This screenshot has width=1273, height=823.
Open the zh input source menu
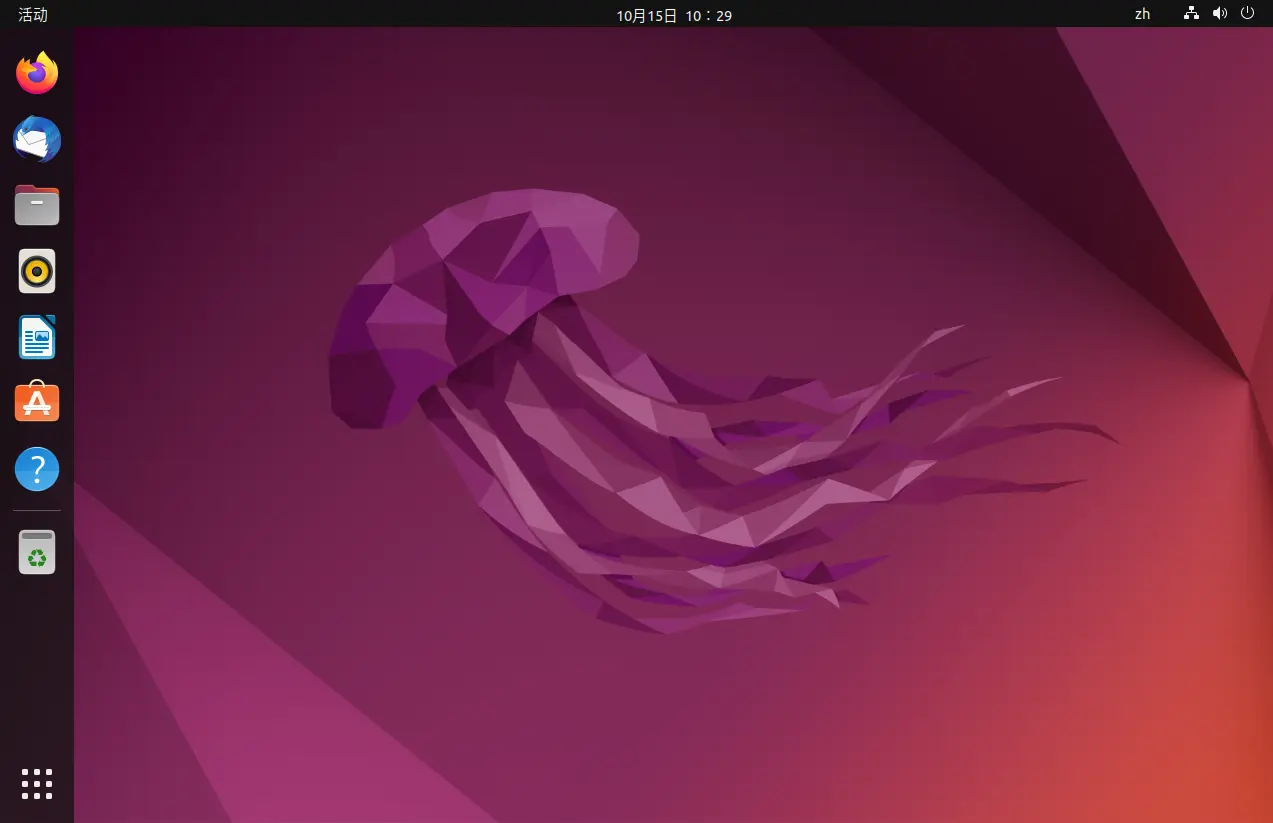(1142, 15)
